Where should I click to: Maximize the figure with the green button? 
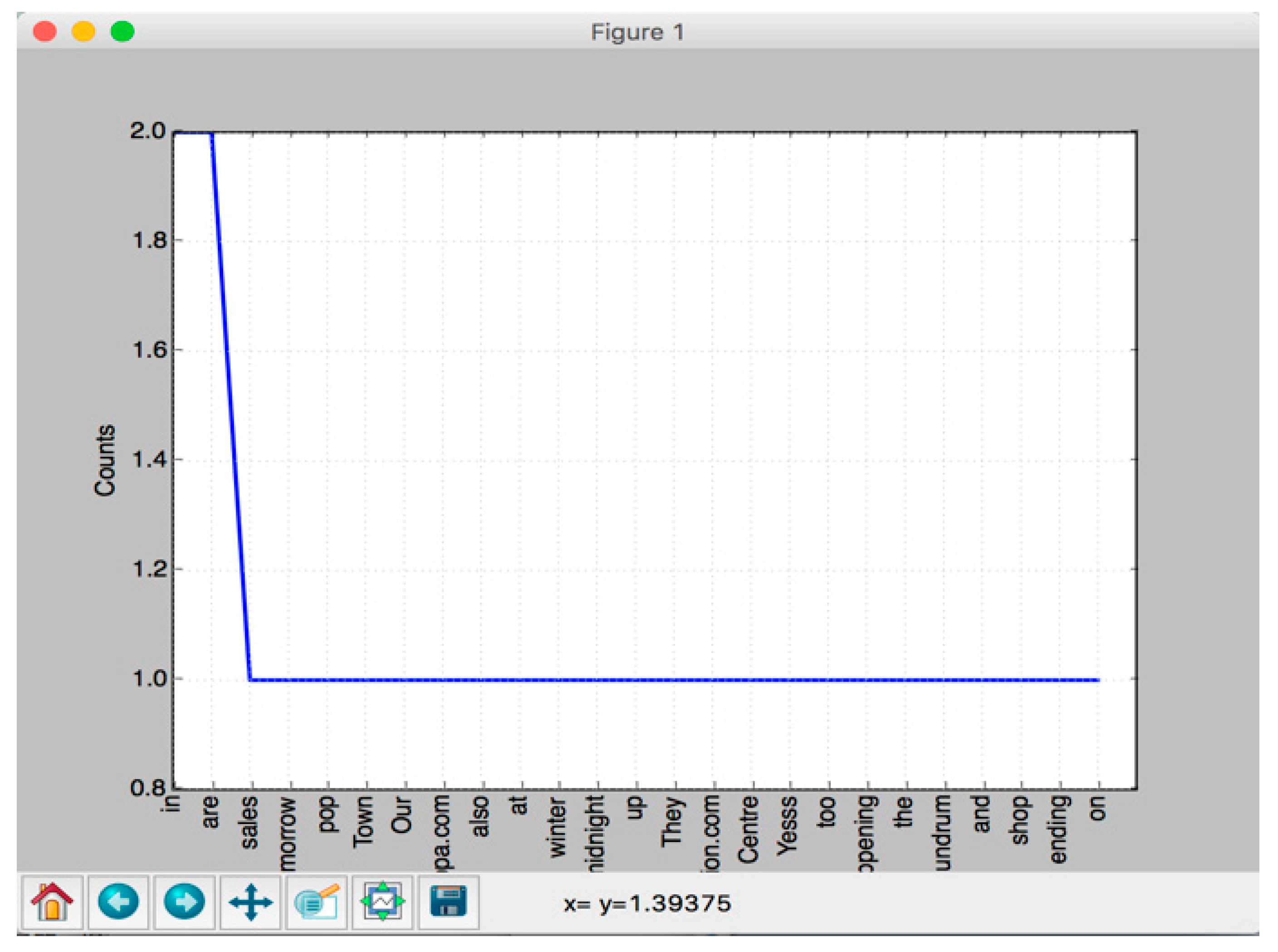(122, 31)
